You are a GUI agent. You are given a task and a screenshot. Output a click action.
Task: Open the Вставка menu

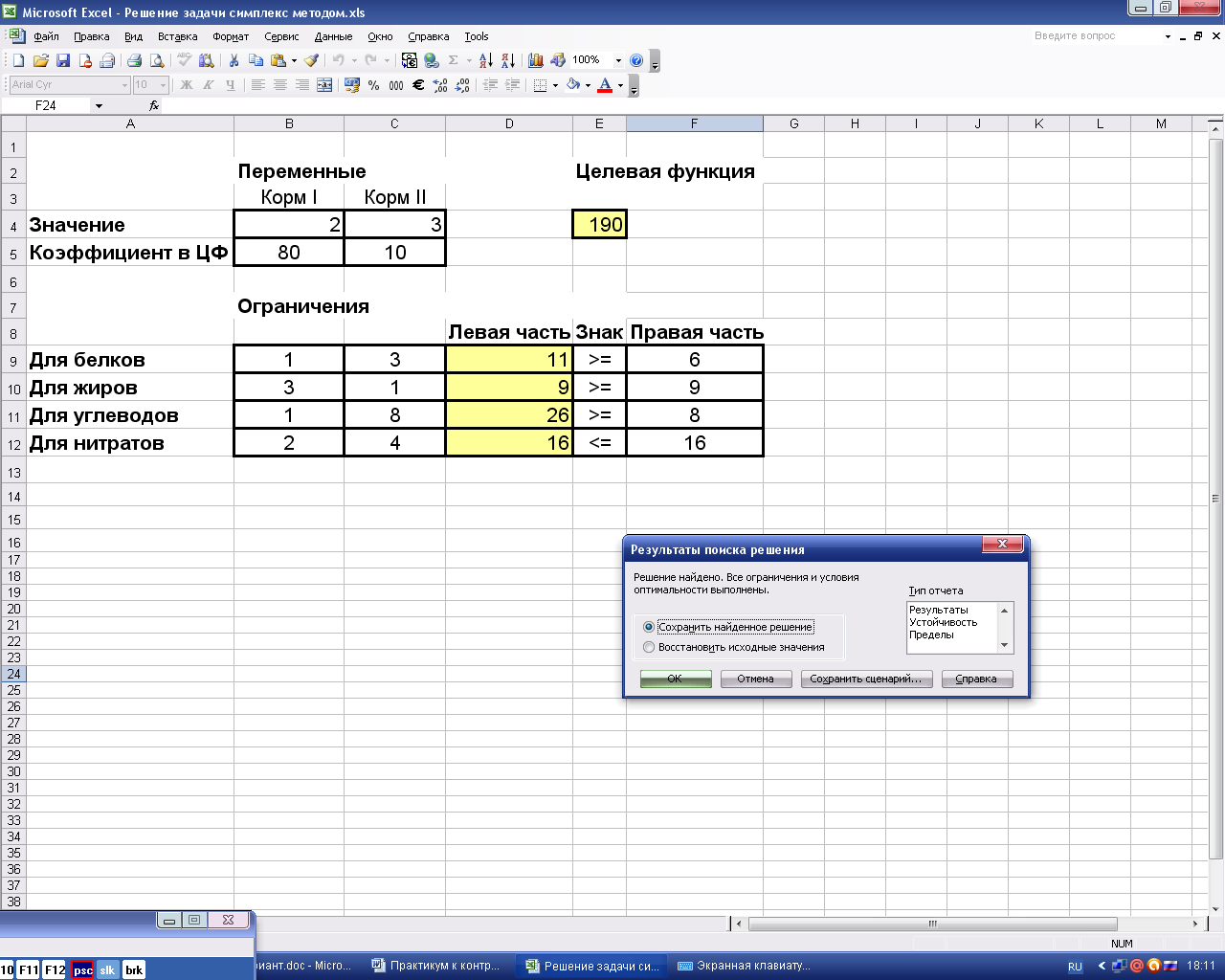178,36
